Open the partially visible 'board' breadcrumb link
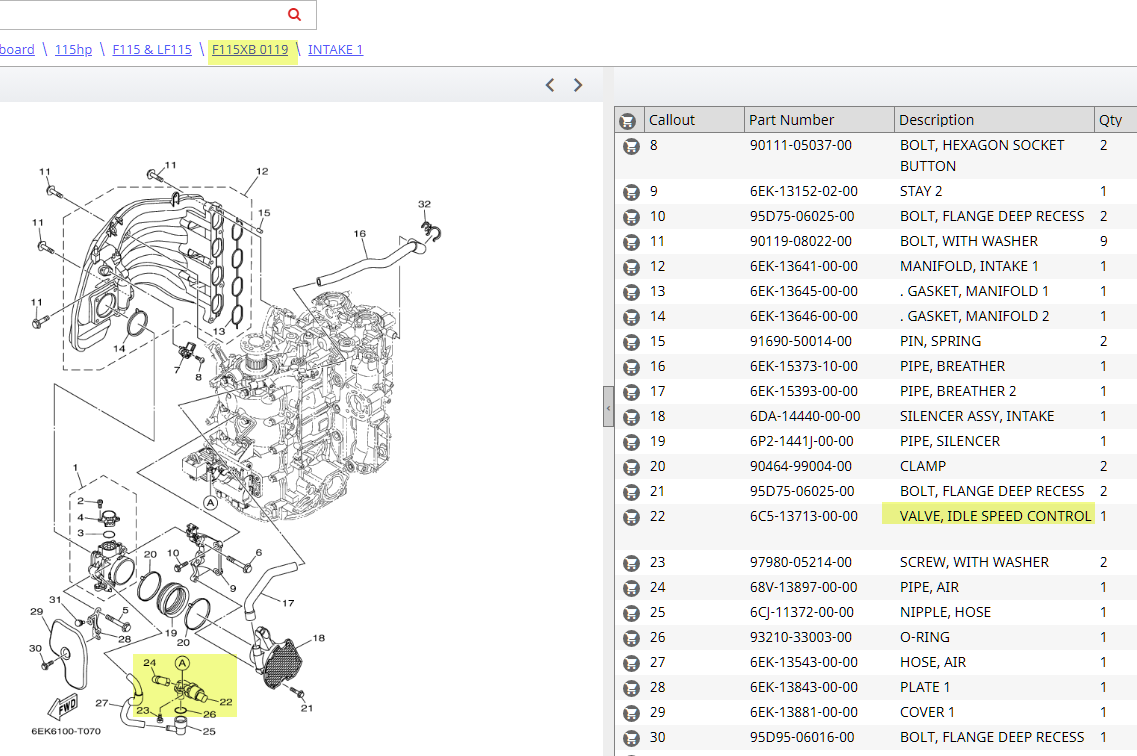The image size is (1137, 756). (x=17, y=49)
